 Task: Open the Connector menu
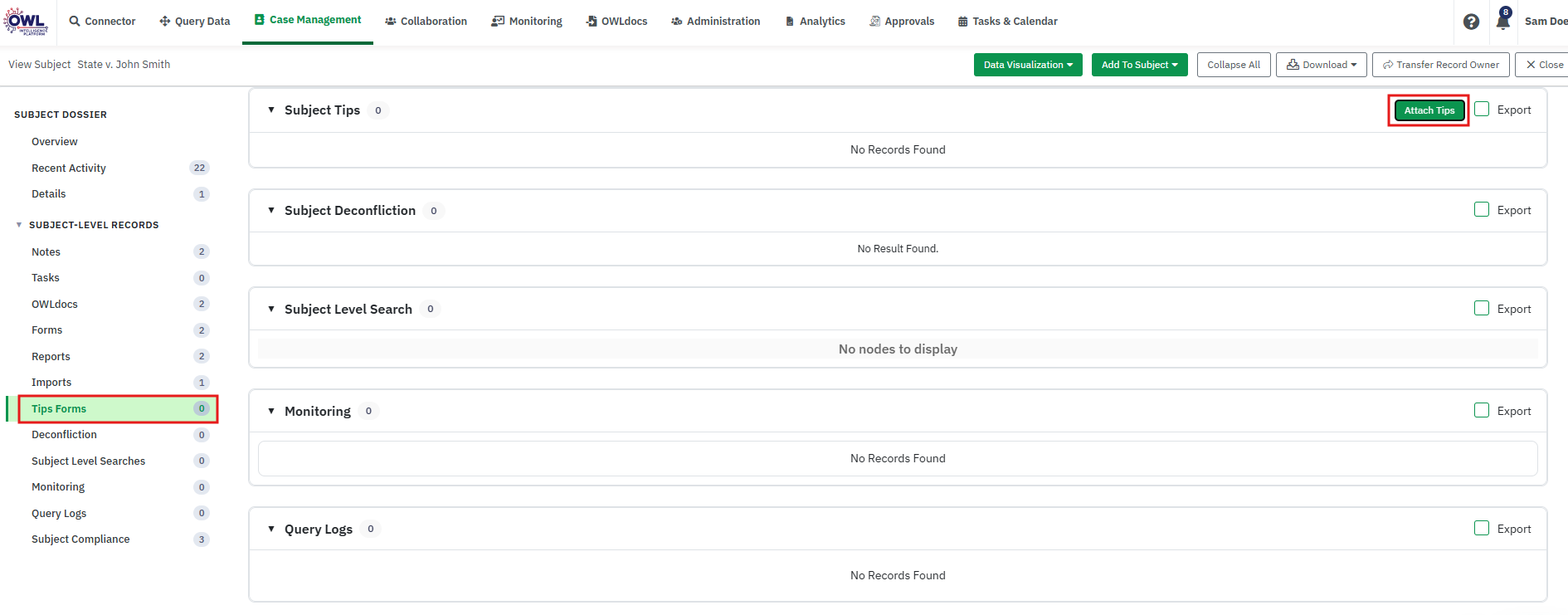coord(102,21)
